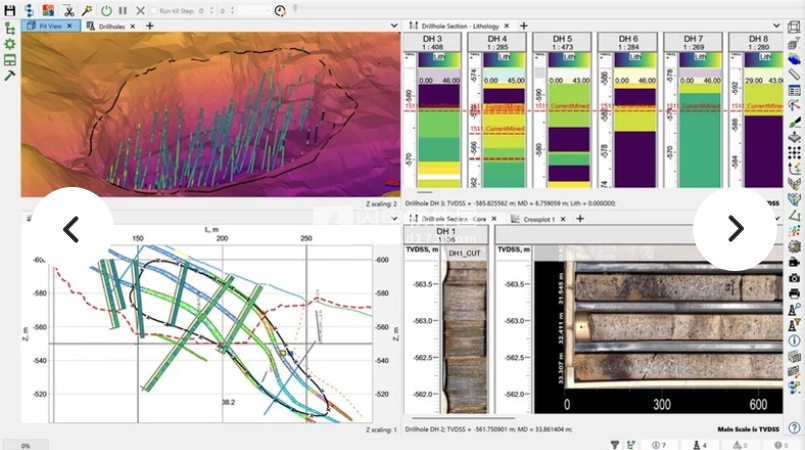Viewport: 805px width, 450px height.
Task: Click the clock with pencil icon
Action: click(280, 10)
